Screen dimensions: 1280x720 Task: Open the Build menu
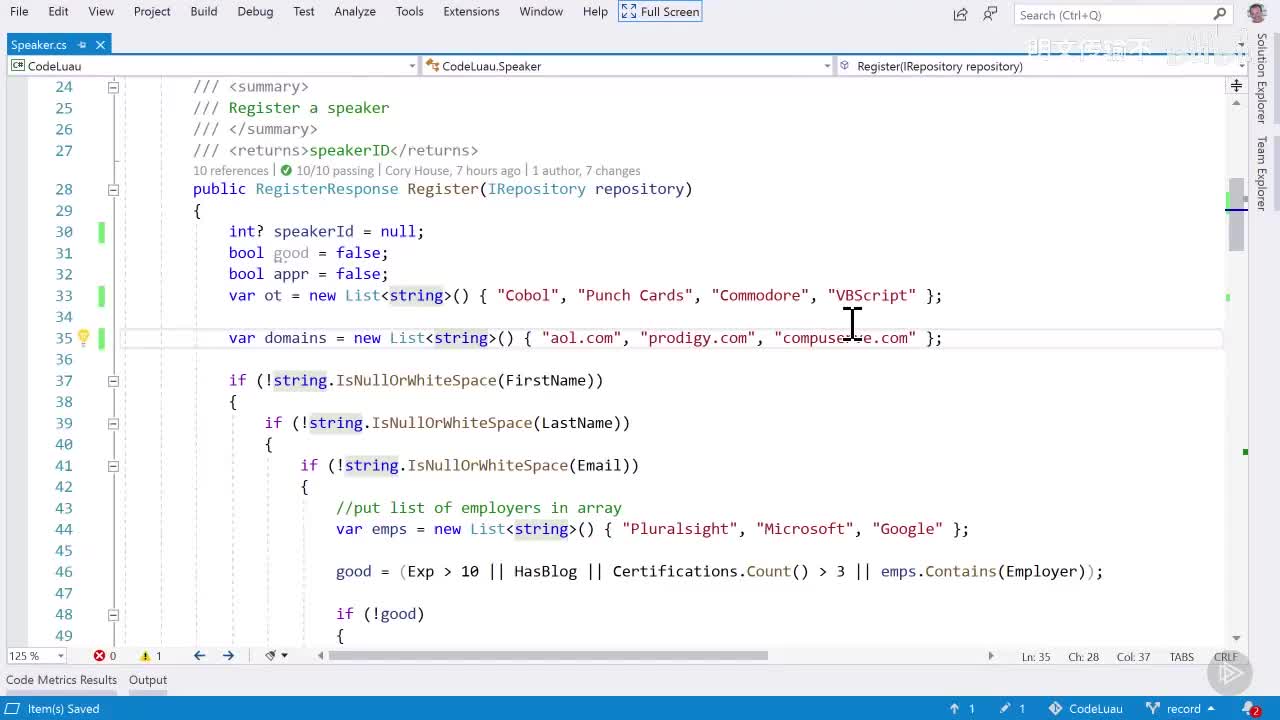coord(204,11)
